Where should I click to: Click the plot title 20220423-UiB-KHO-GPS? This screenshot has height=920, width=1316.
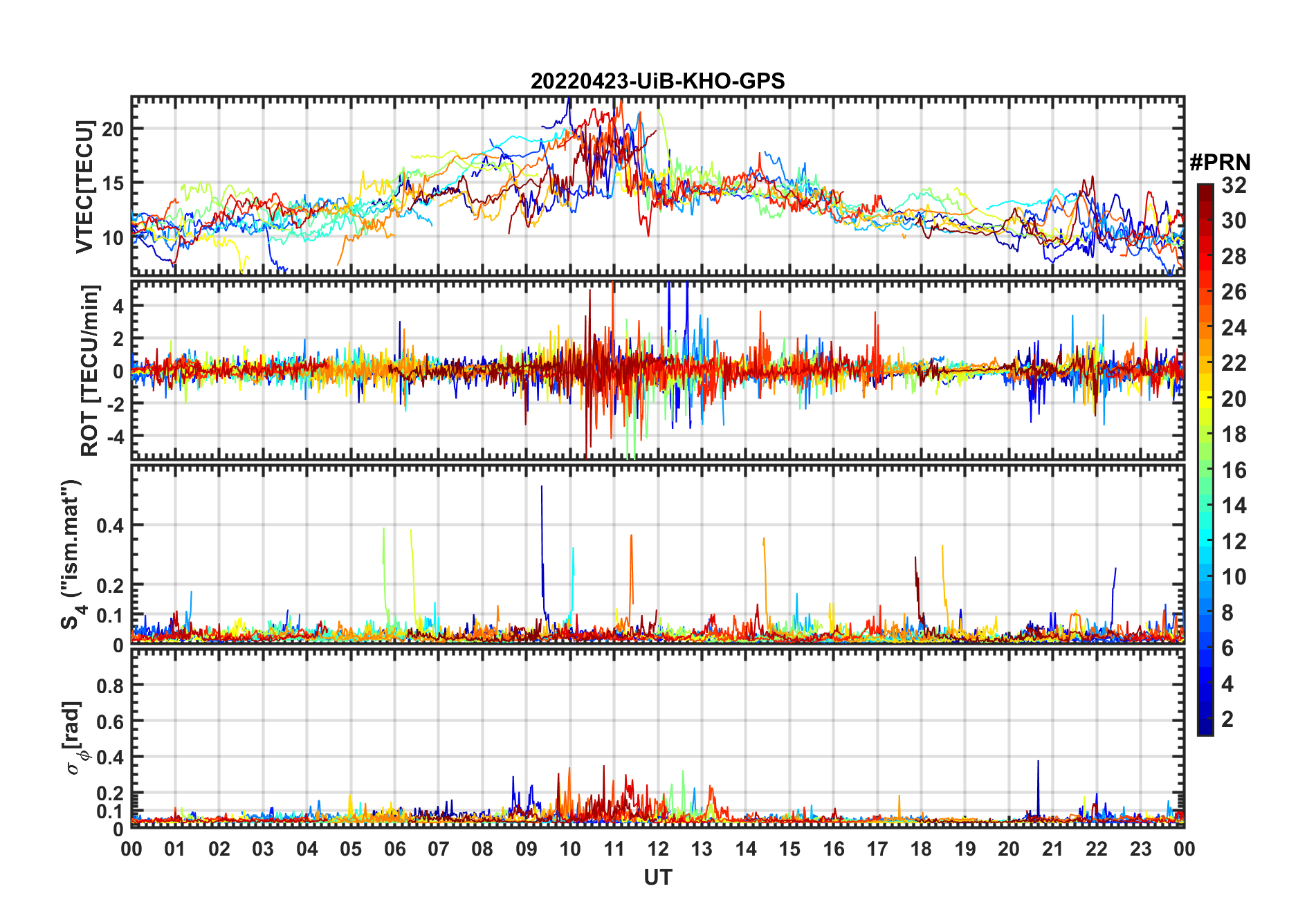coord(657,82)
